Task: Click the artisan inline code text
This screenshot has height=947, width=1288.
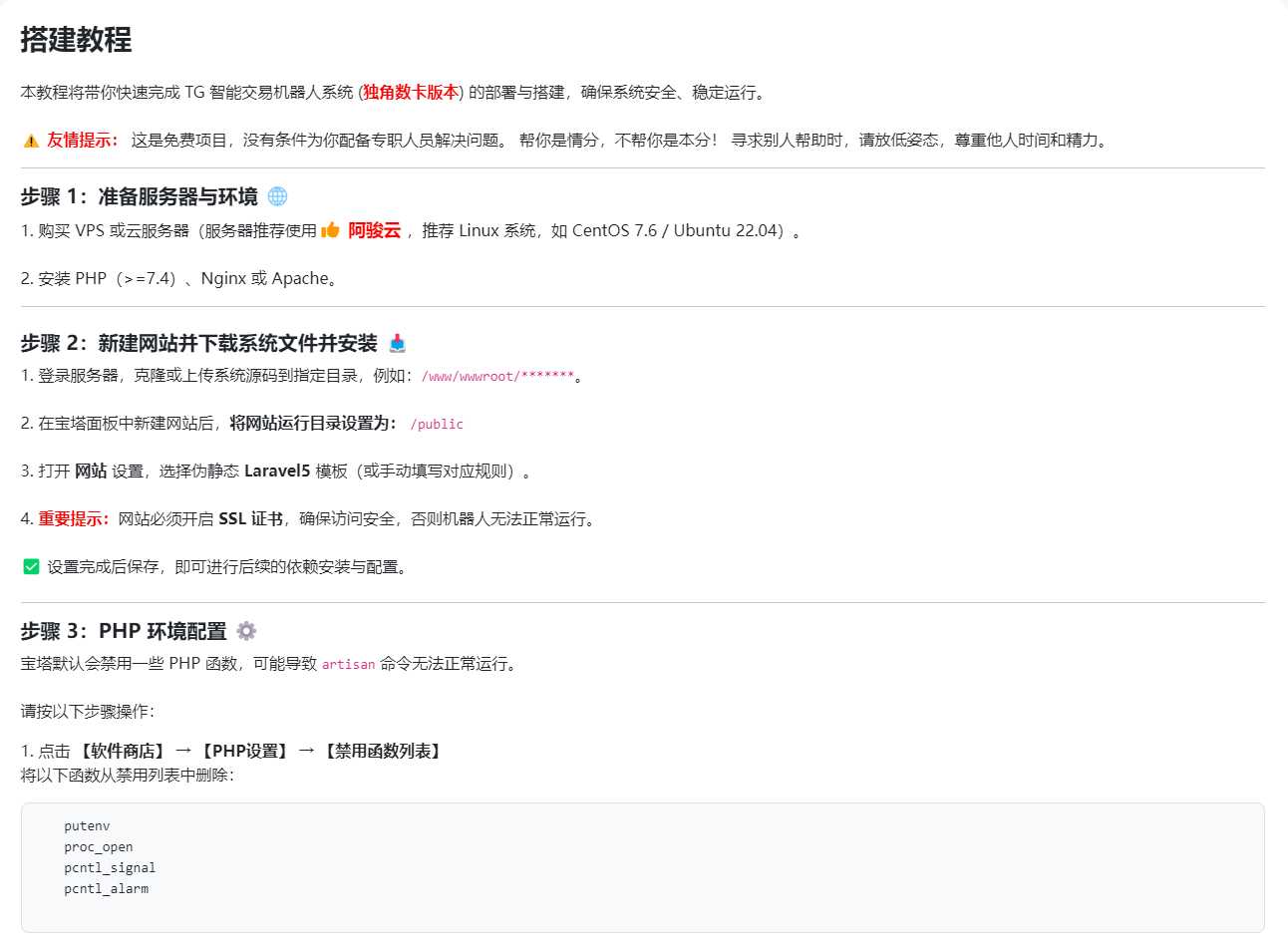Action: [348, 664]
